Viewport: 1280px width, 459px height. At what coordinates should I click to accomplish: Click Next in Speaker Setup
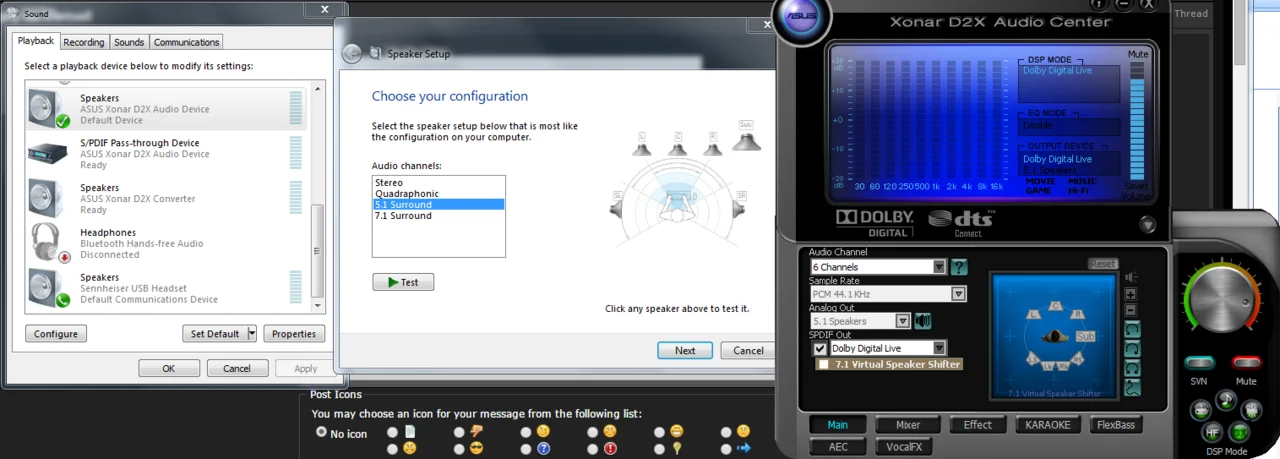(x=685, y=350)
